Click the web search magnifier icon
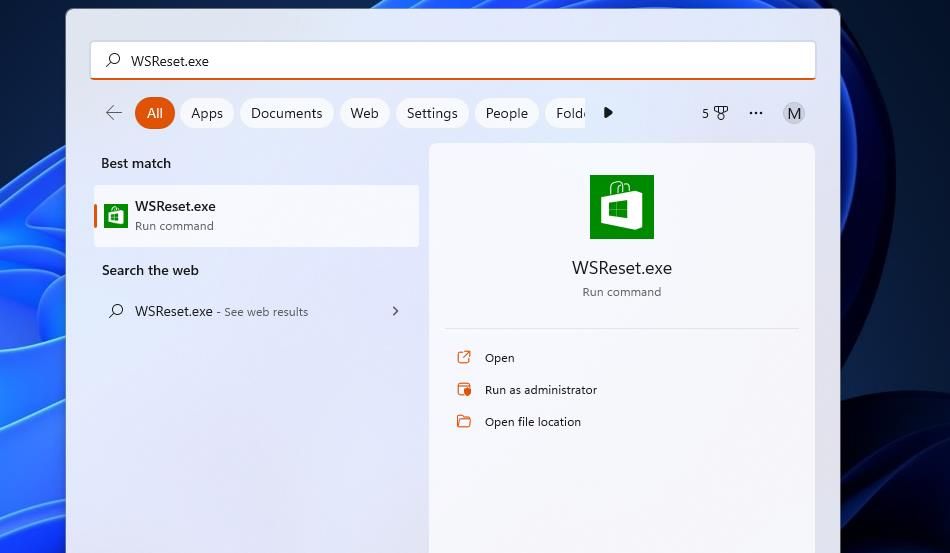 116,311
